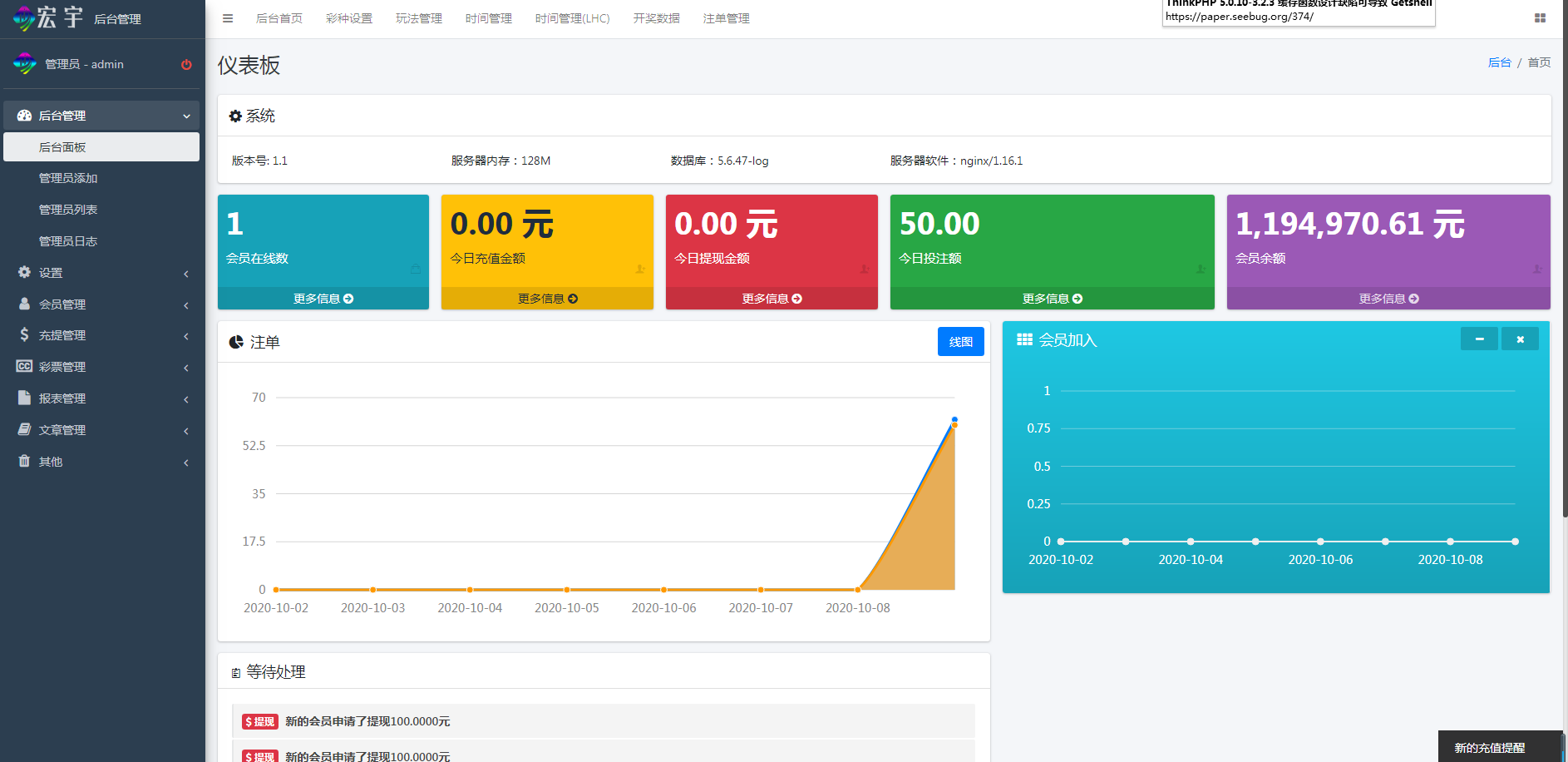The width and height of the screenshot is (1568, 762).
Task: Click the red power logout icon
Action: click(x=186, y=64)
